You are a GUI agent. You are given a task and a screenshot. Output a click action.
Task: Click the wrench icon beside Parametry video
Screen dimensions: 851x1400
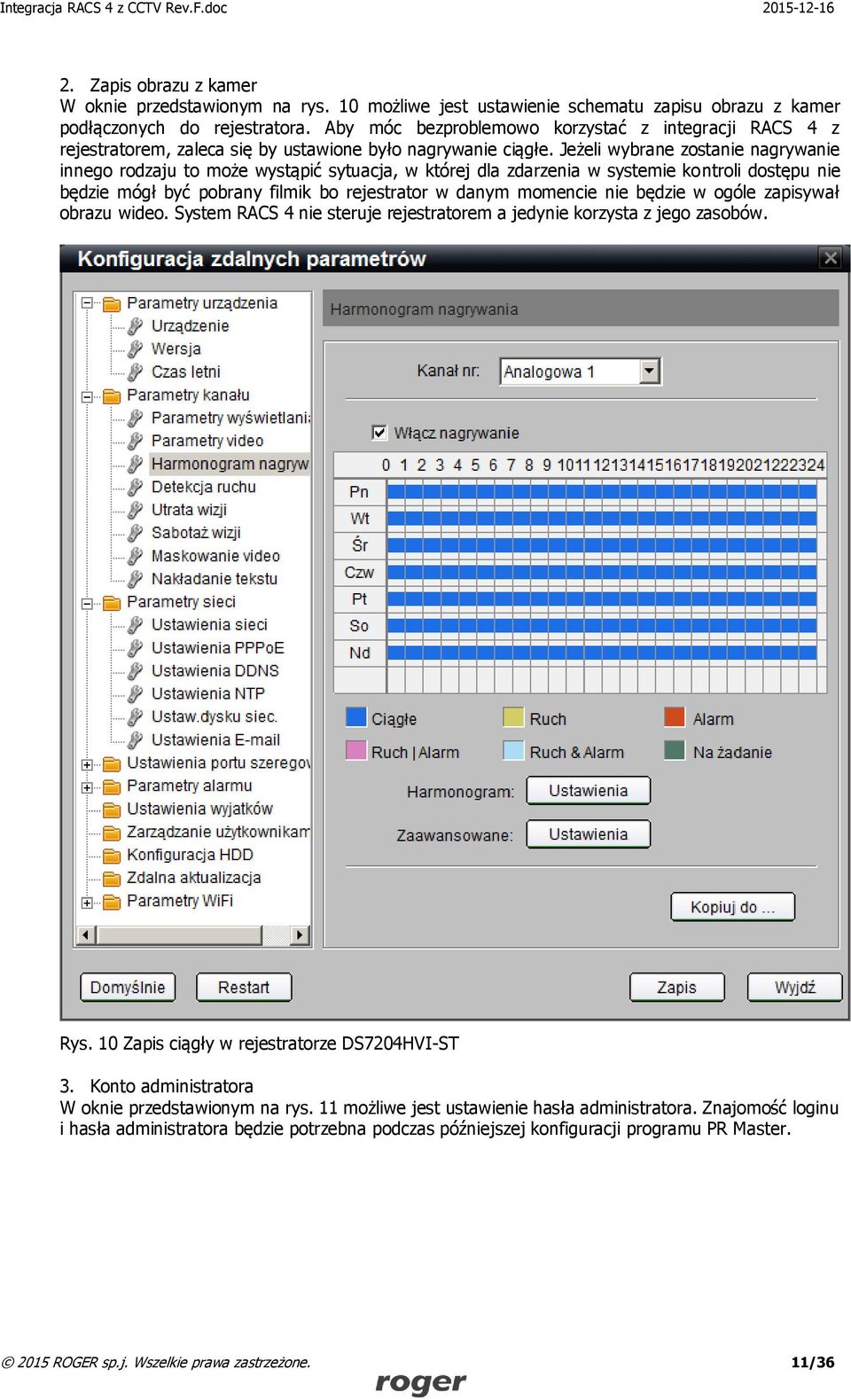(136, 441)
